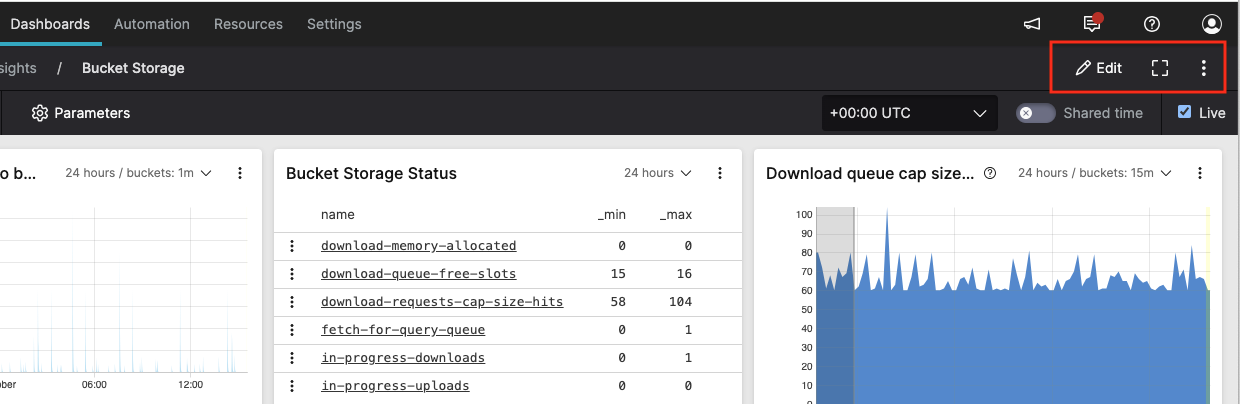Open the Parameters panel

pos(81,113)
